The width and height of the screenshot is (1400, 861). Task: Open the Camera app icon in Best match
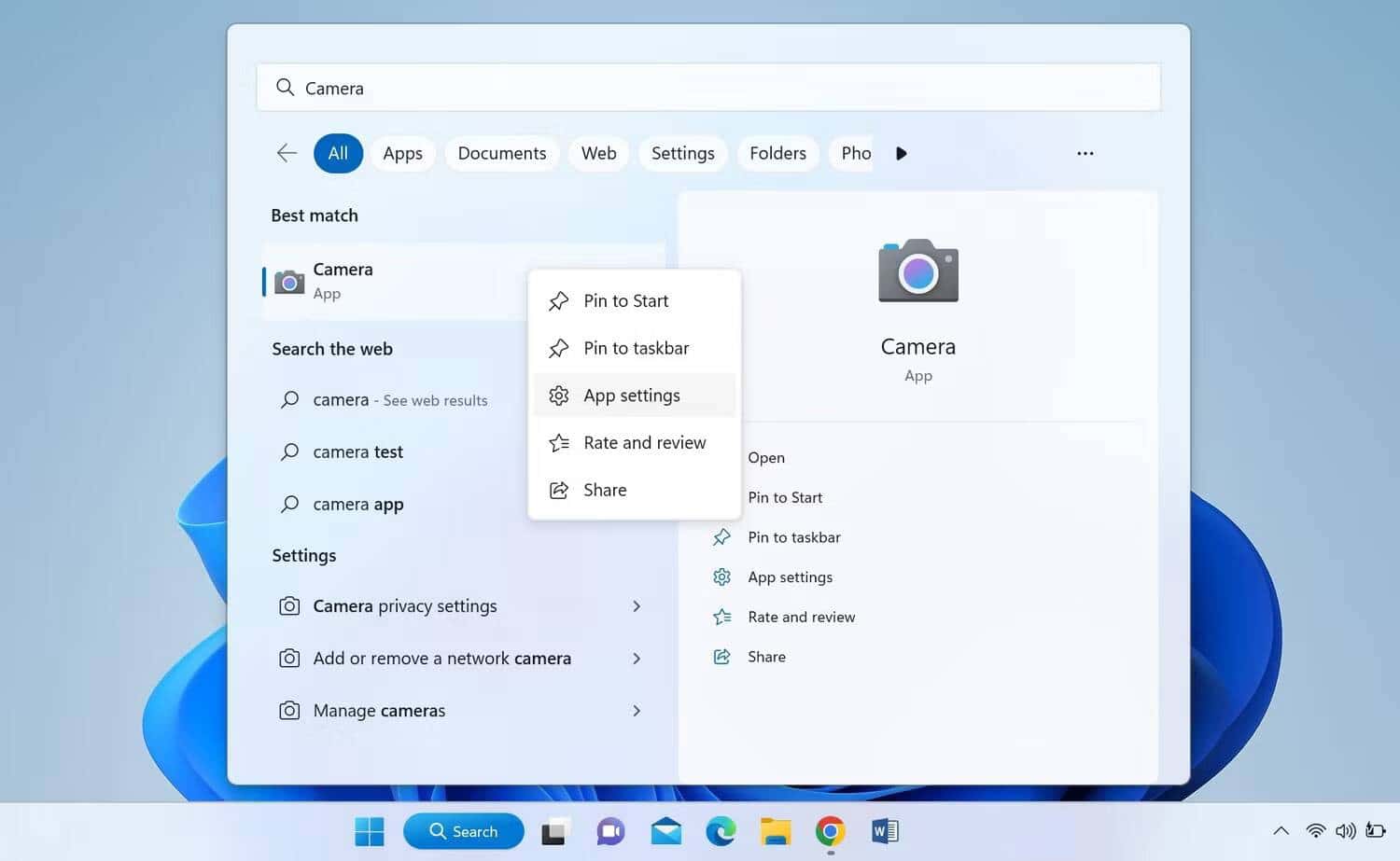(288, 281)
